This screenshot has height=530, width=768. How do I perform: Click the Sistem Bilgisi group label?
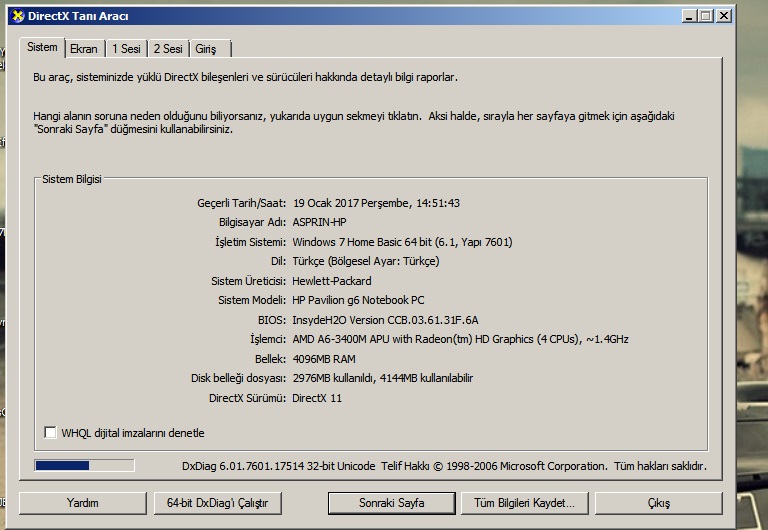[72, 179]
